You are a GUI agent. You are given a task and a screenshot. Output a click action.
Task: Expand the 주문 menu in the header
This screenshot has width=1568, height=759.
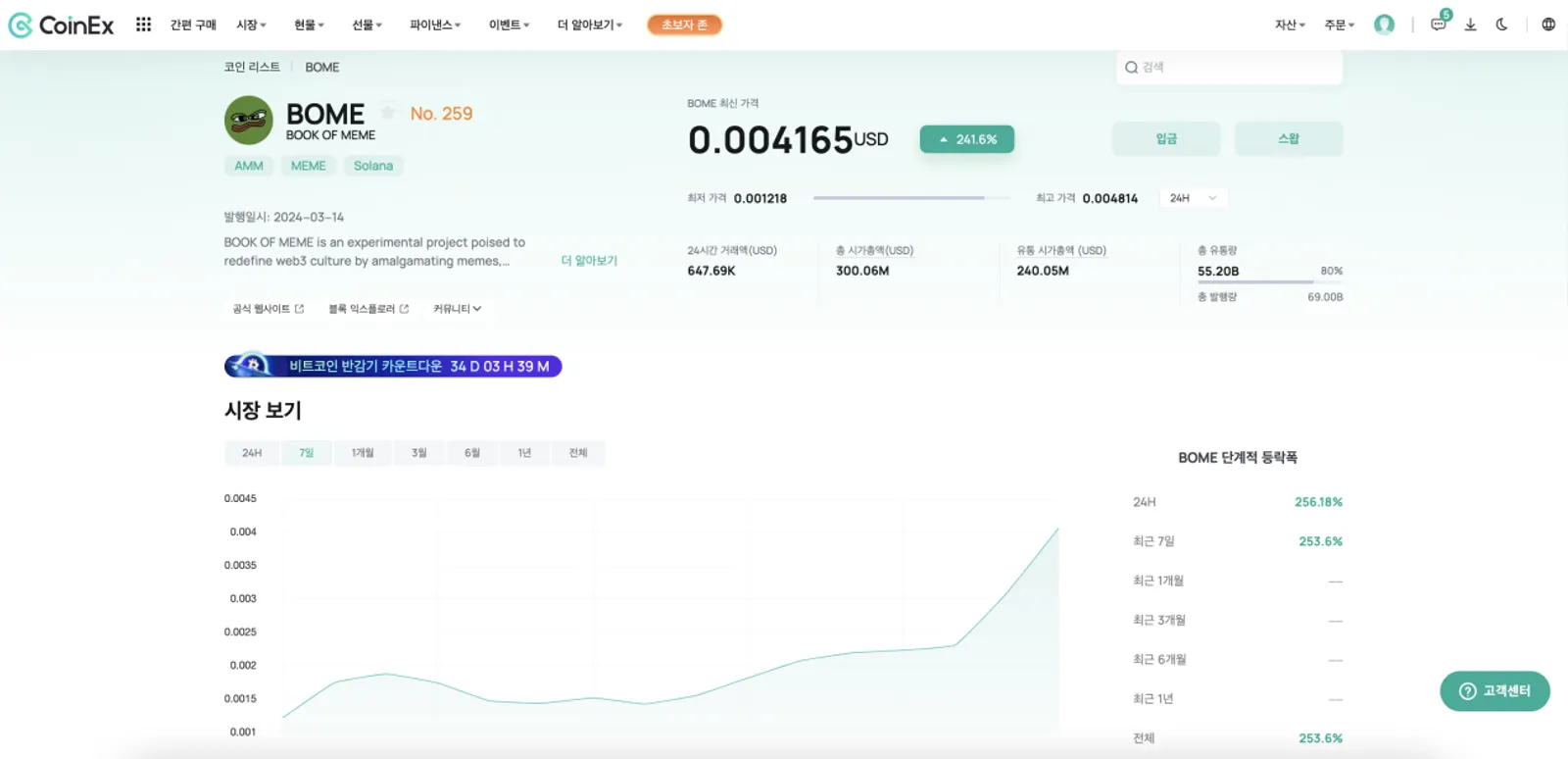[x=1339, y=25]
